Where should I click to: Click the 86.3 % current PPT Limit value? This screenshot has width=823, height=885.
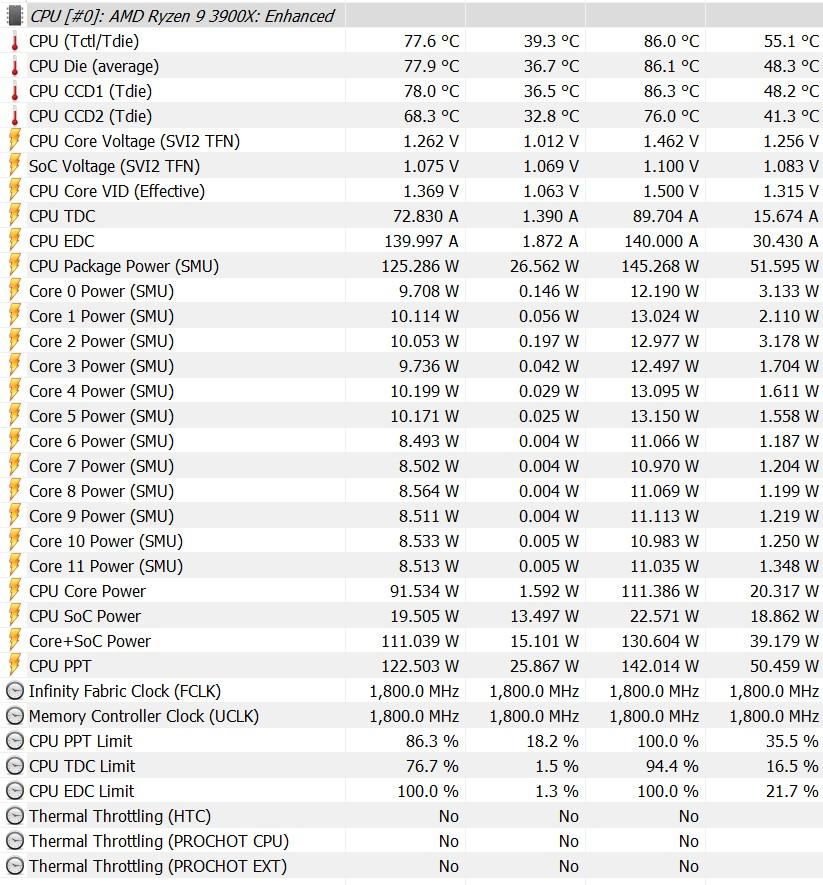432,741
